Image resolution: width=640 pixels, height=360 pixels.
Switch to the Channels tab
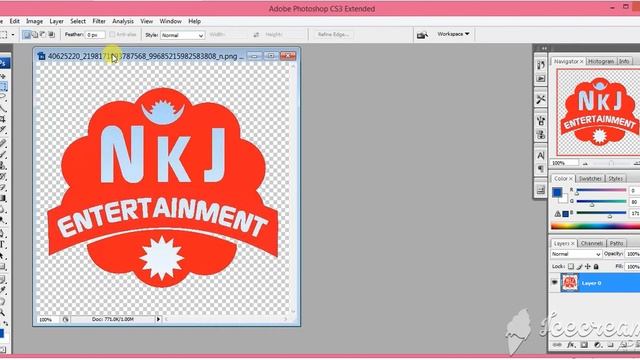coord(591,243)
